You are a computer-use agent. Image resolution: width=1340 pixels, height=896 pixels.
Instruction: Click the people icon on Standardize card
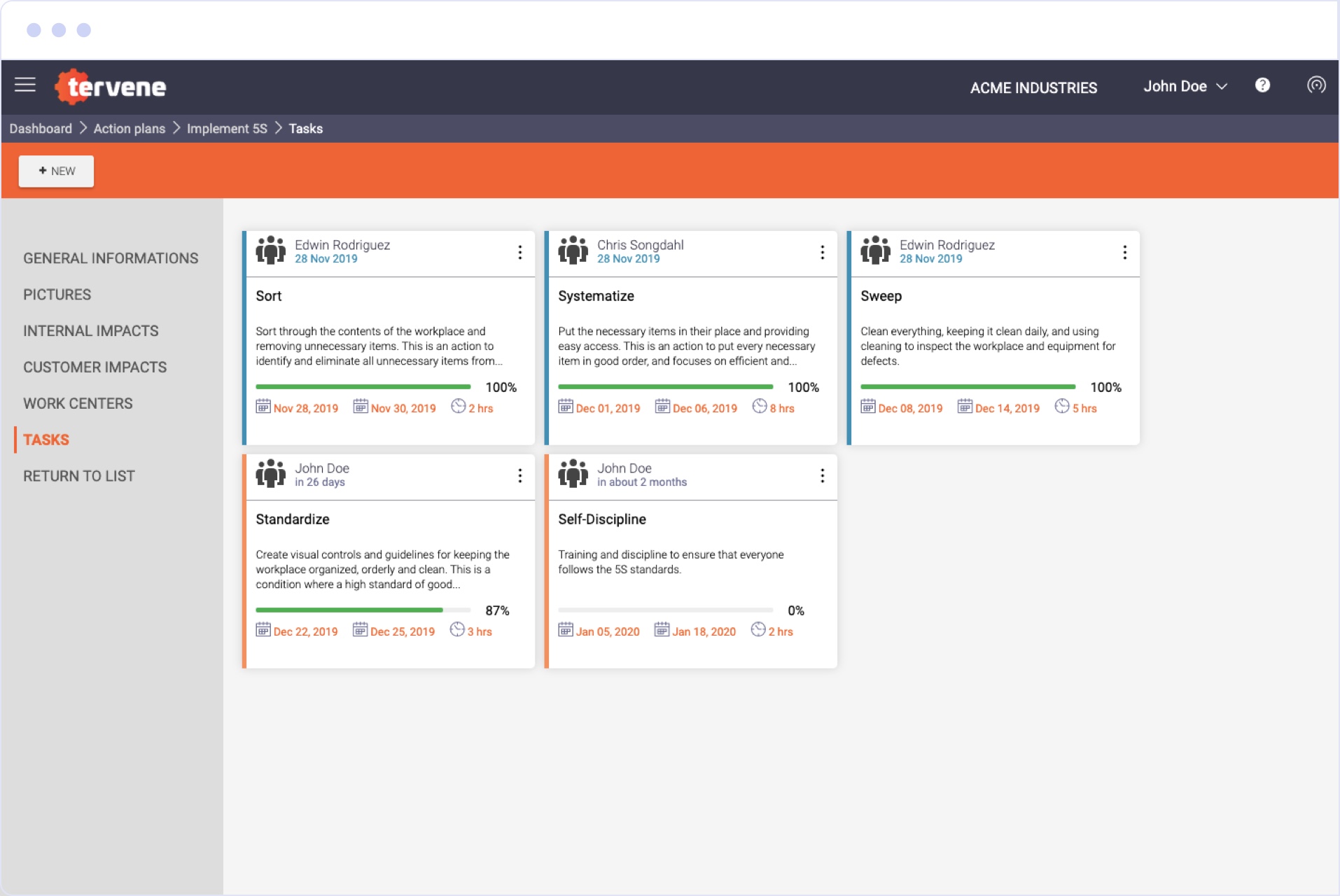[x=271, y=473]
